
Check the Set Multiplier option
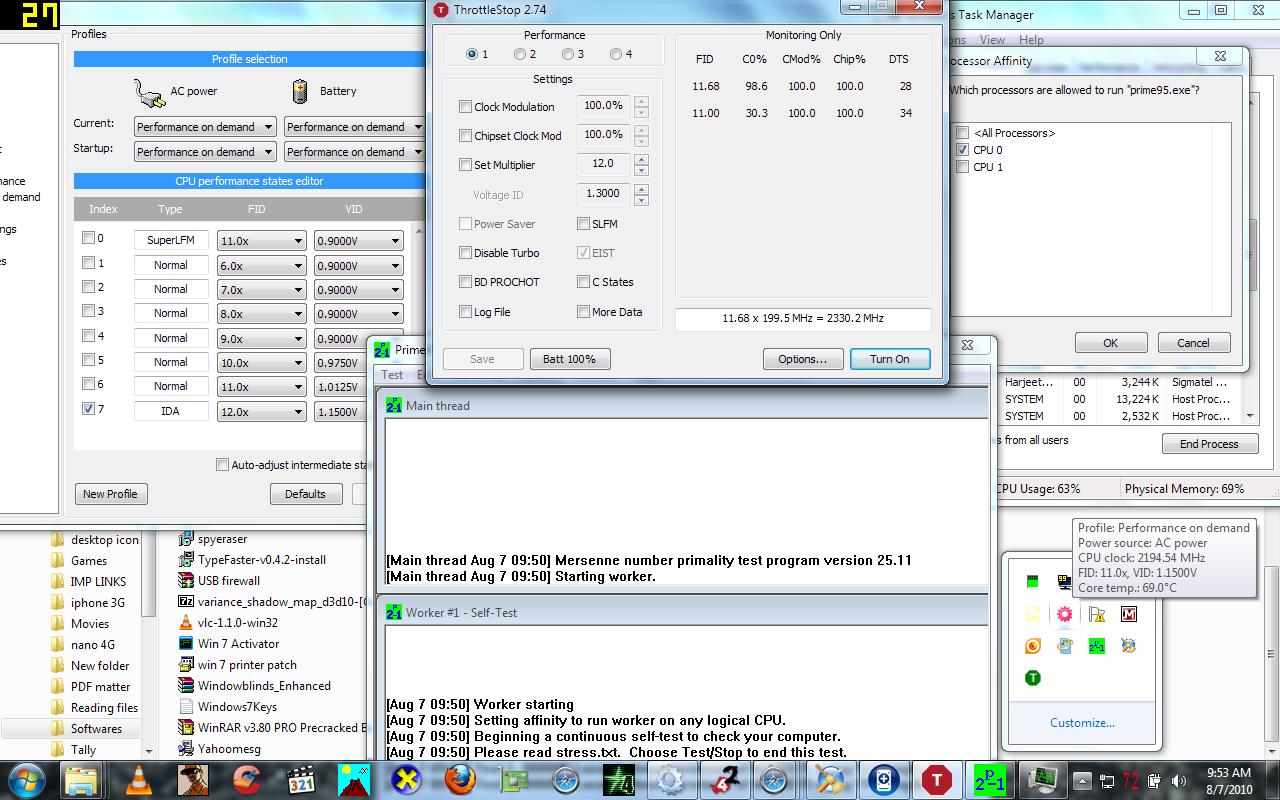point(465,165)
